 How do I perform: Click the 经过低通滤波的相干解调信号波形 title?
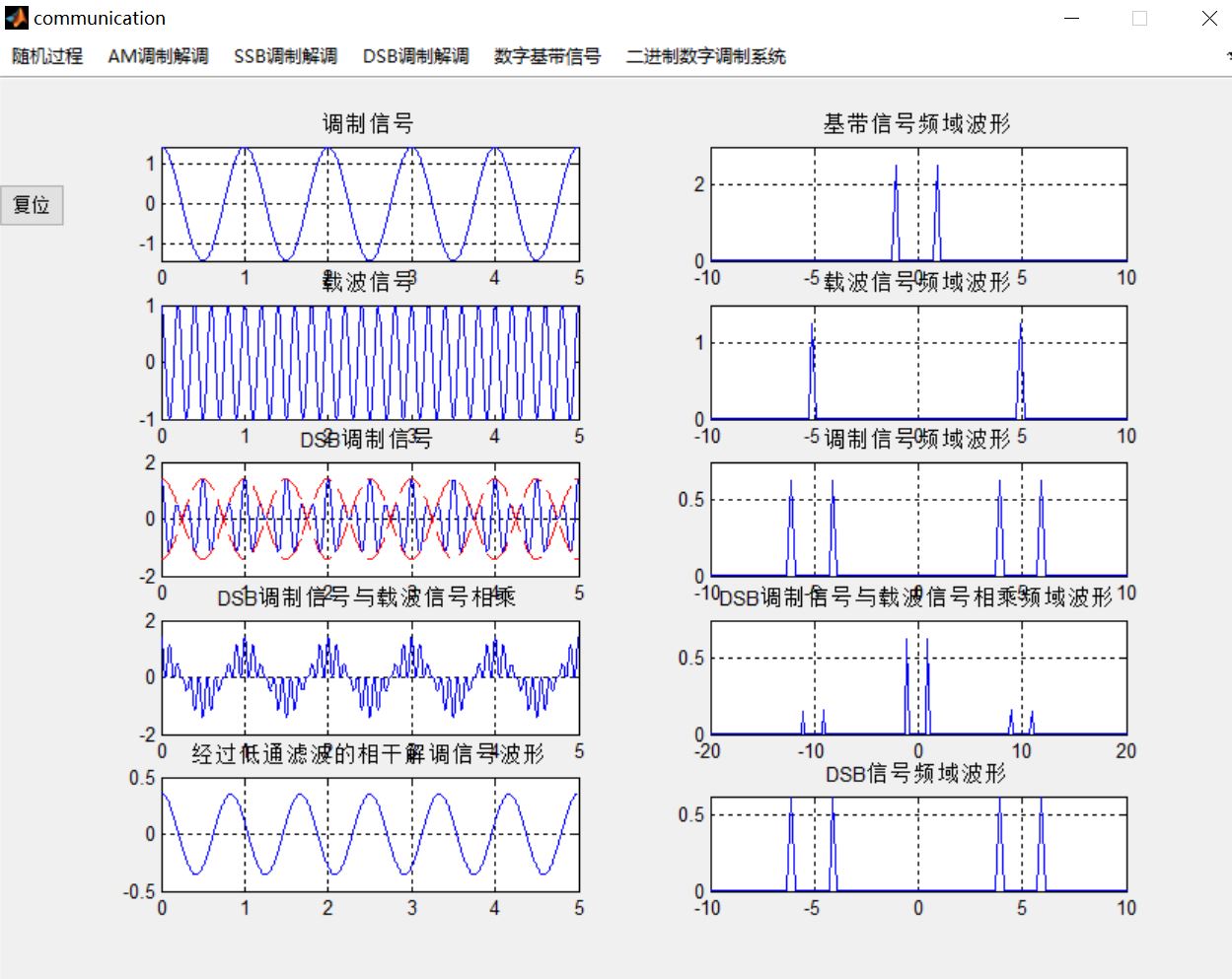point(368,754)
